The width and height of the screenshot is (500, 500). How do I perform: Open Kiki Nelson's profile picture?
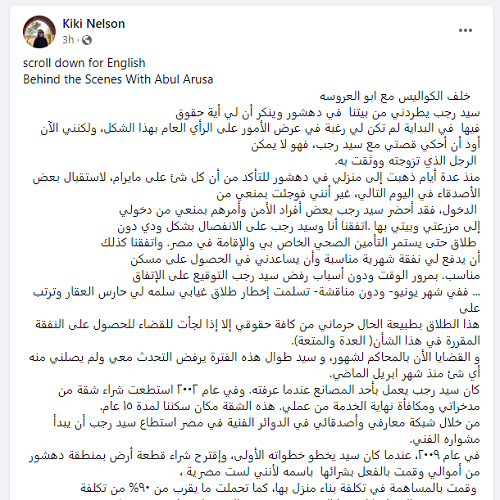(39, 32)
